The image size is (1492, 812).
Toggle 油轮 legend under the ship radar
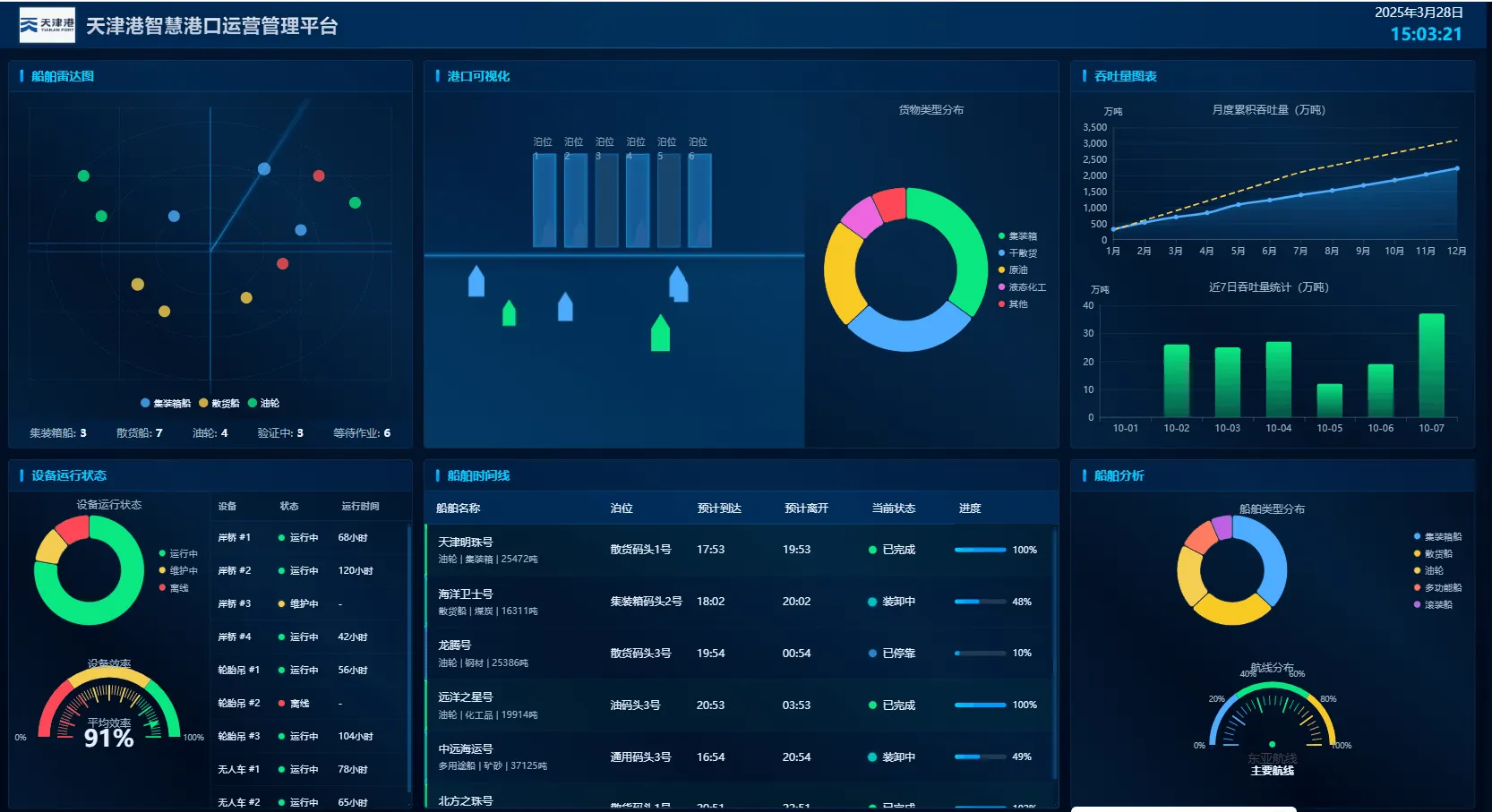pos(264,404)
